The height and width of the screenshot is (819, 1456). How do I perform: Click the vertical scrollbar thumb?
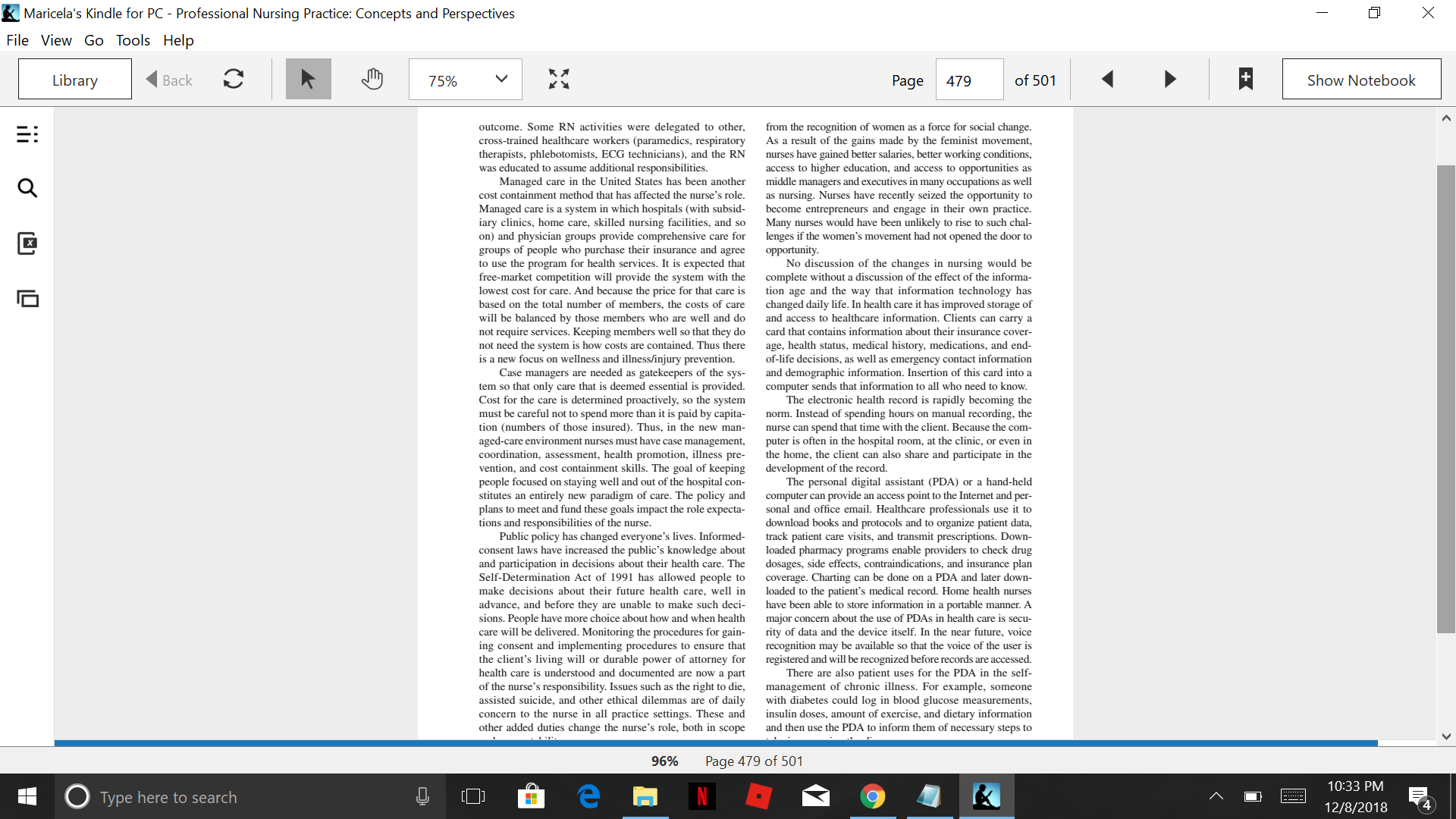(x=1446, y=399)
